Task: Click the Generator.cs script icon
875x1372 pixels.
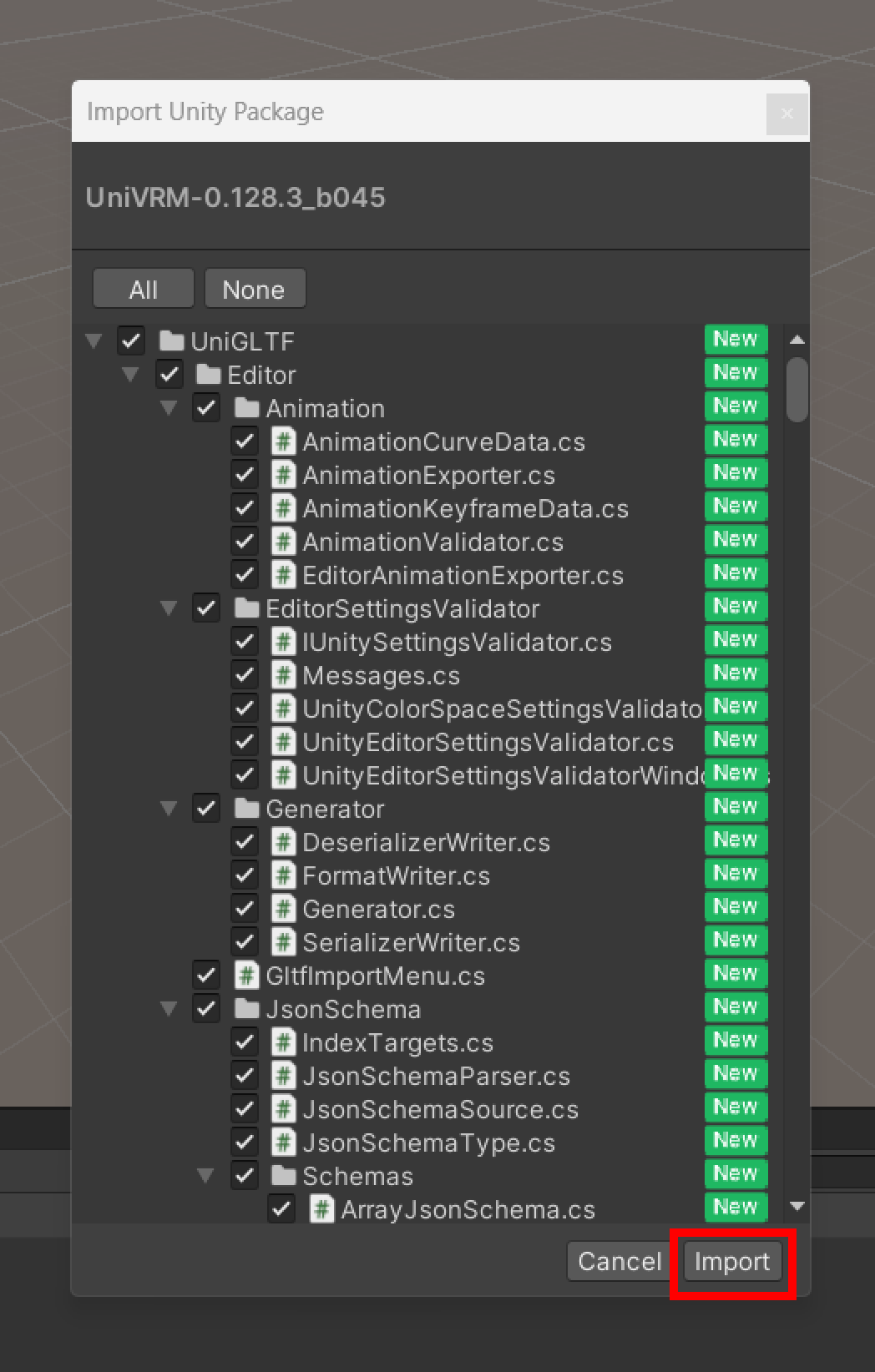Action: pos(284,909)
